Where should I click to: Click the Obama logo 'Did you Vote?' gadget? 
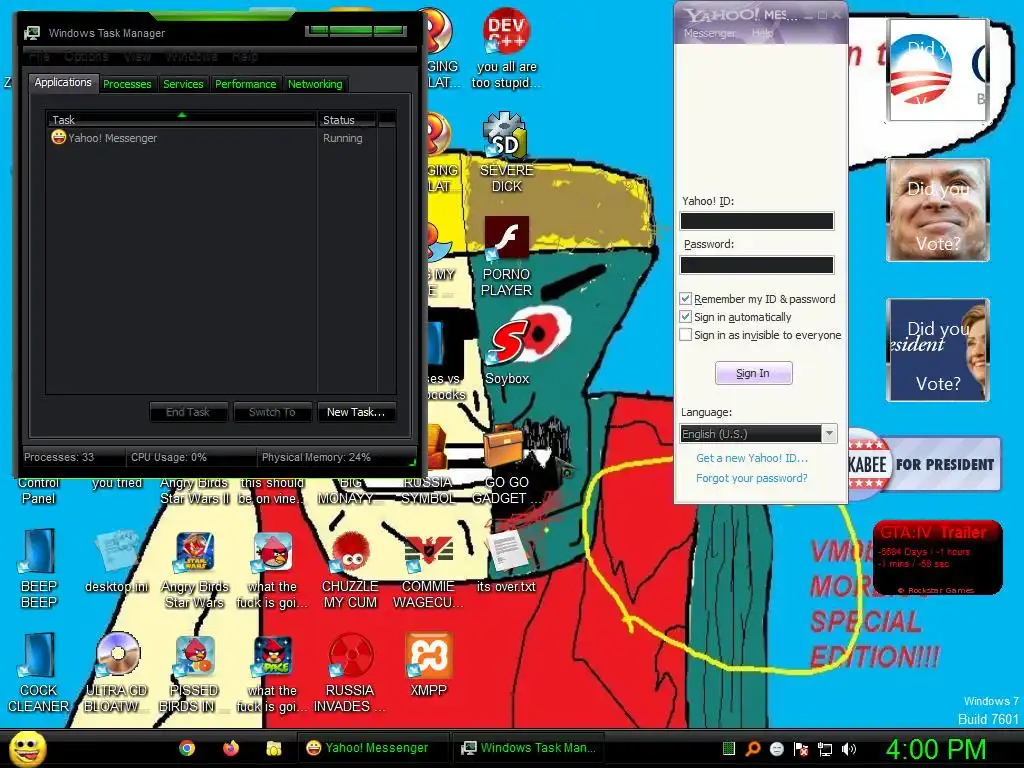click(x=937, y=70)
